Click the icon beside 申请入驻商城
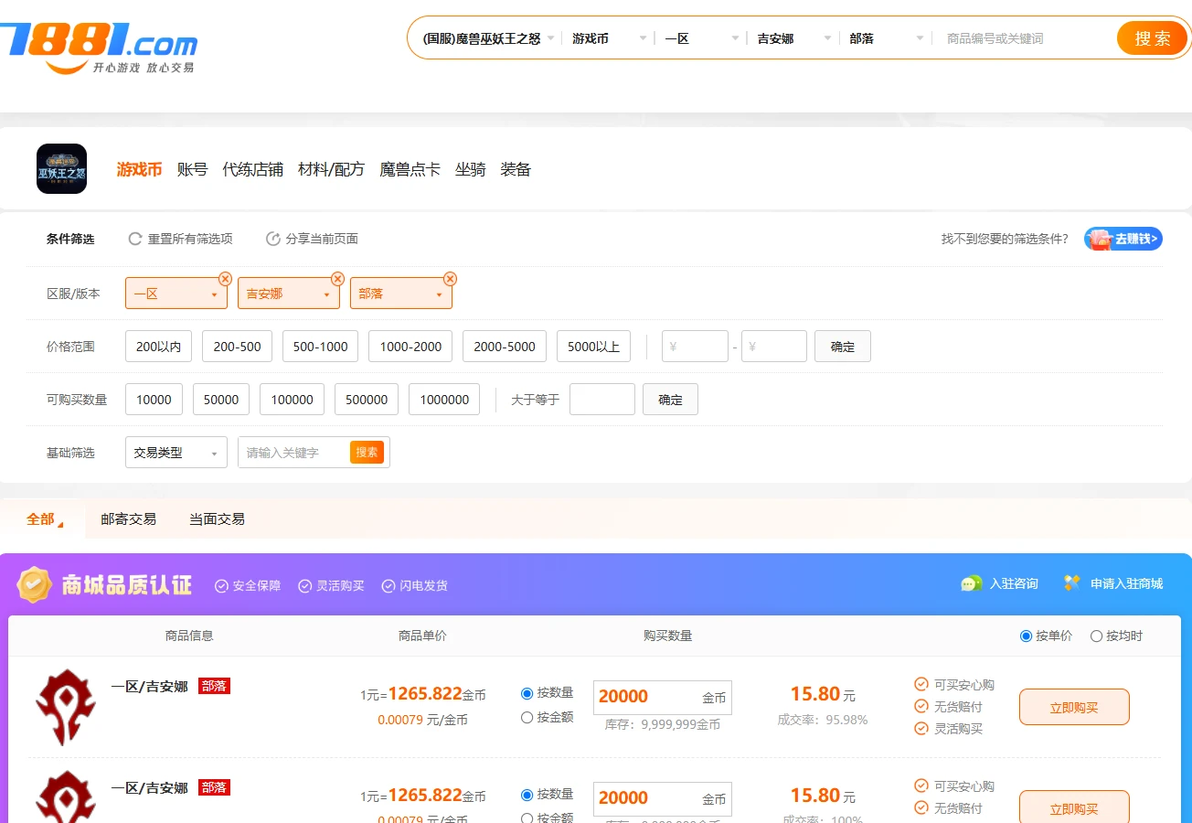1192x823 pixels. pyautogui.click(x=1072, y=584)
